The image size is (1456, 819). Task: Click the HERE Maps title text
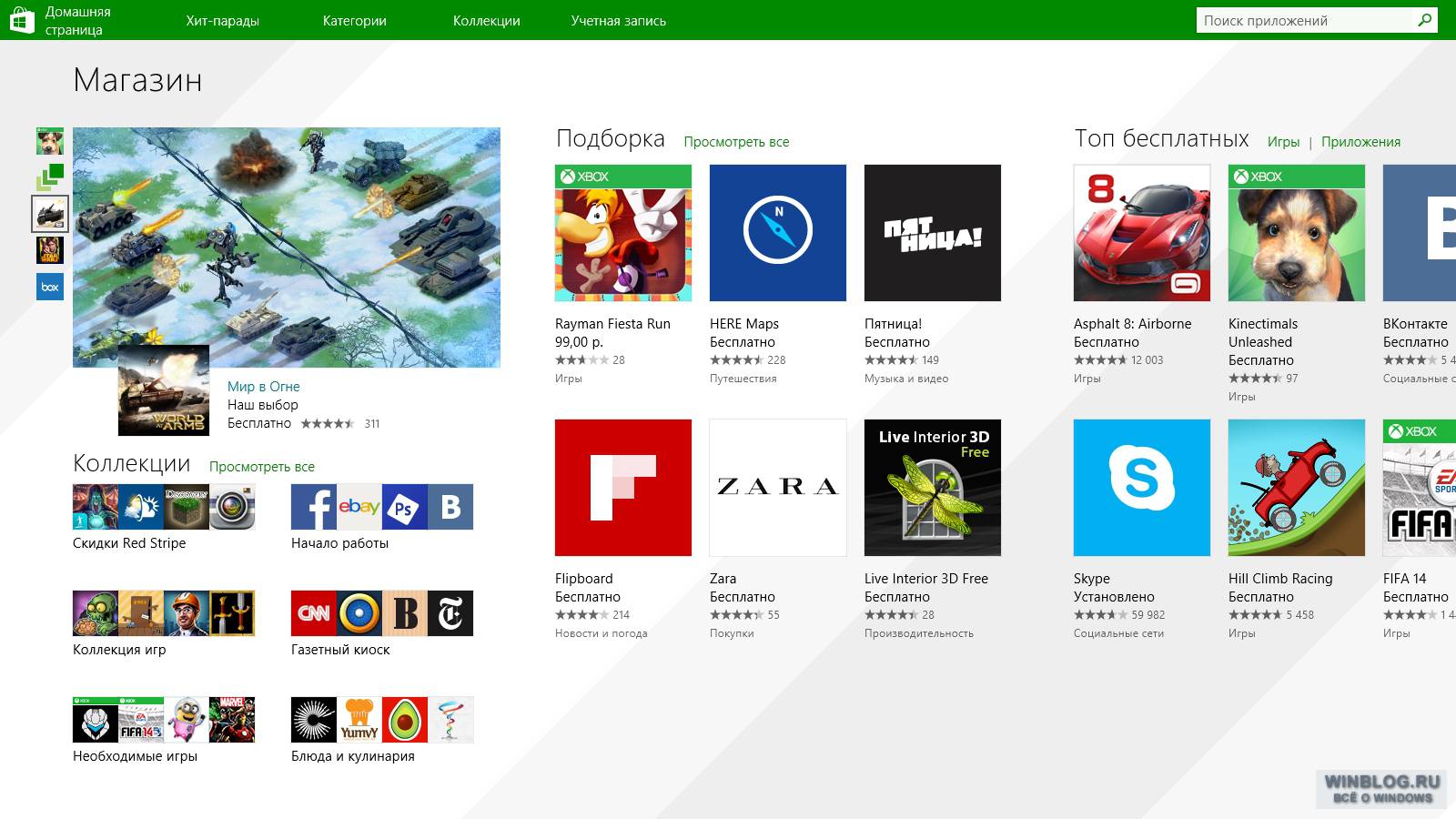[x=744, y=324]
